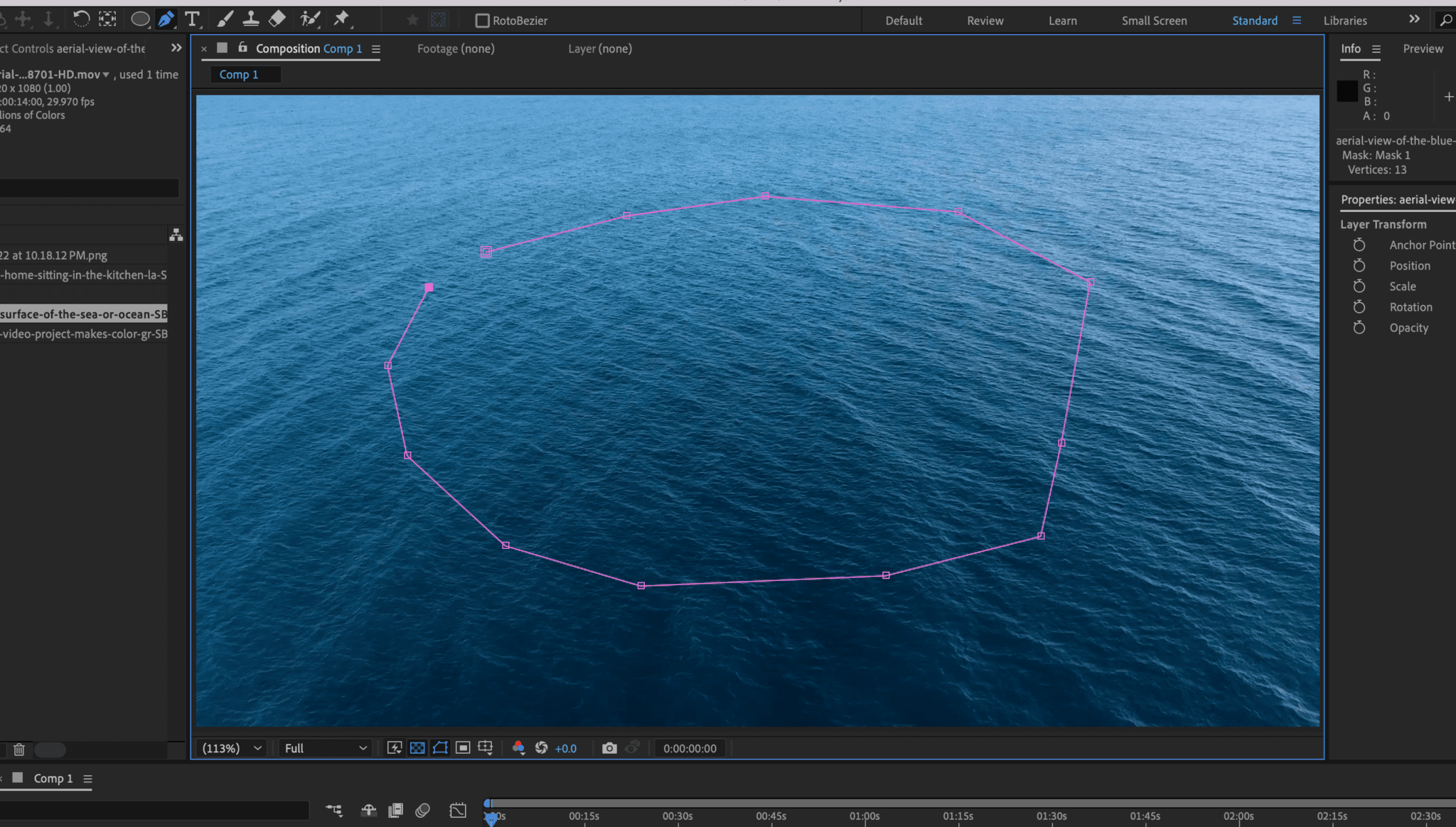
Task: Toggle the RotoBezier checkbox
Action: 483,21
